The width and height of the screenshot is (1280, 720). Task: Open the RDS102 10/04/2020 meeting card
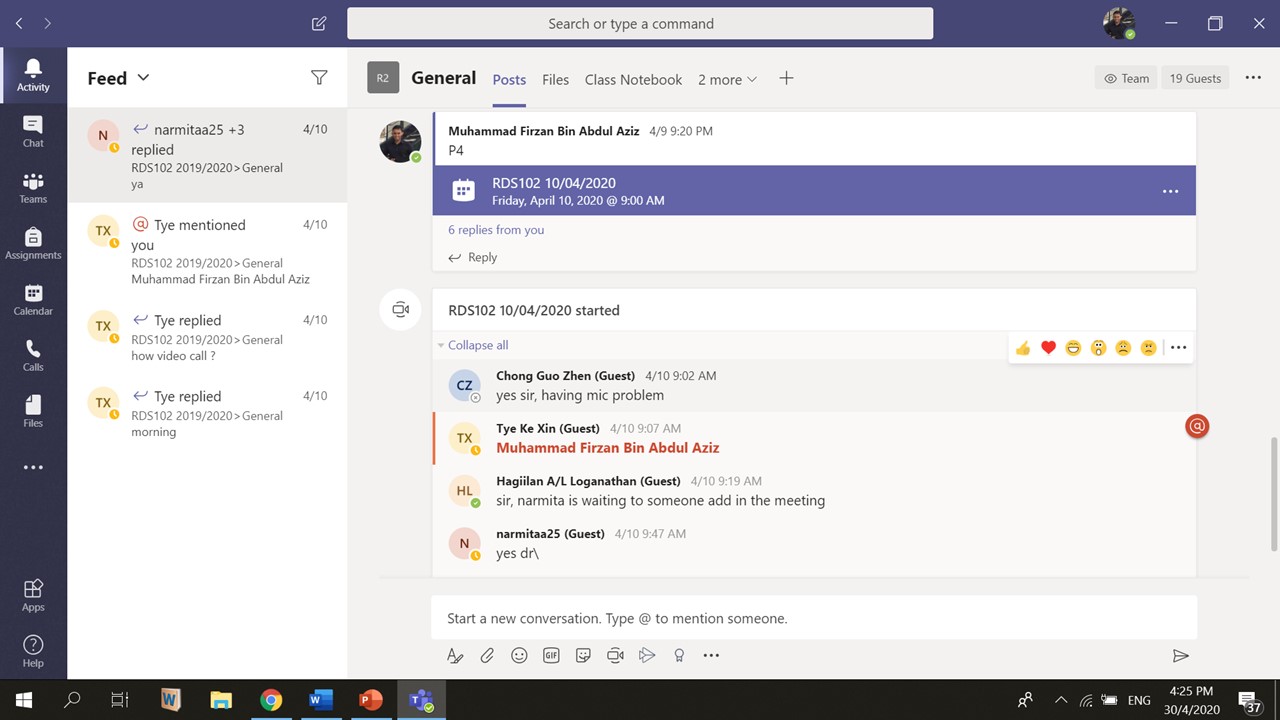tap(814, 190)
